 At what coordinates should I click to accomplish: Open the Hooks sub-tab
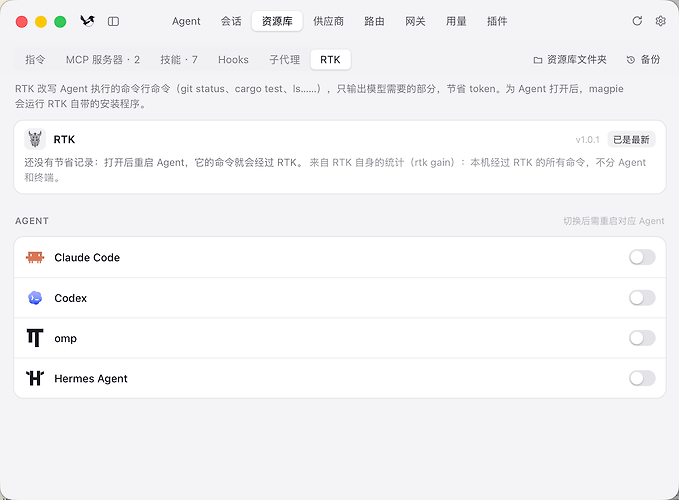(233, 60)
